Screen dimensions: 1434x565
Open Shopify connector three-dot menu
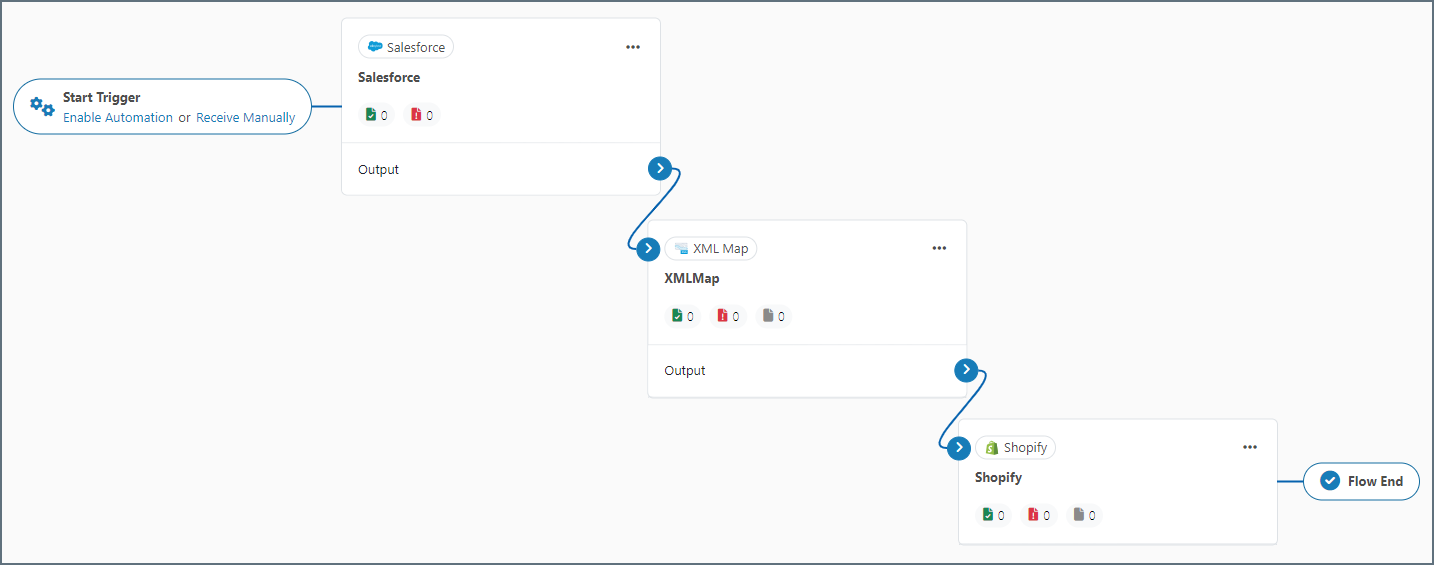(x=1250, y=448)
